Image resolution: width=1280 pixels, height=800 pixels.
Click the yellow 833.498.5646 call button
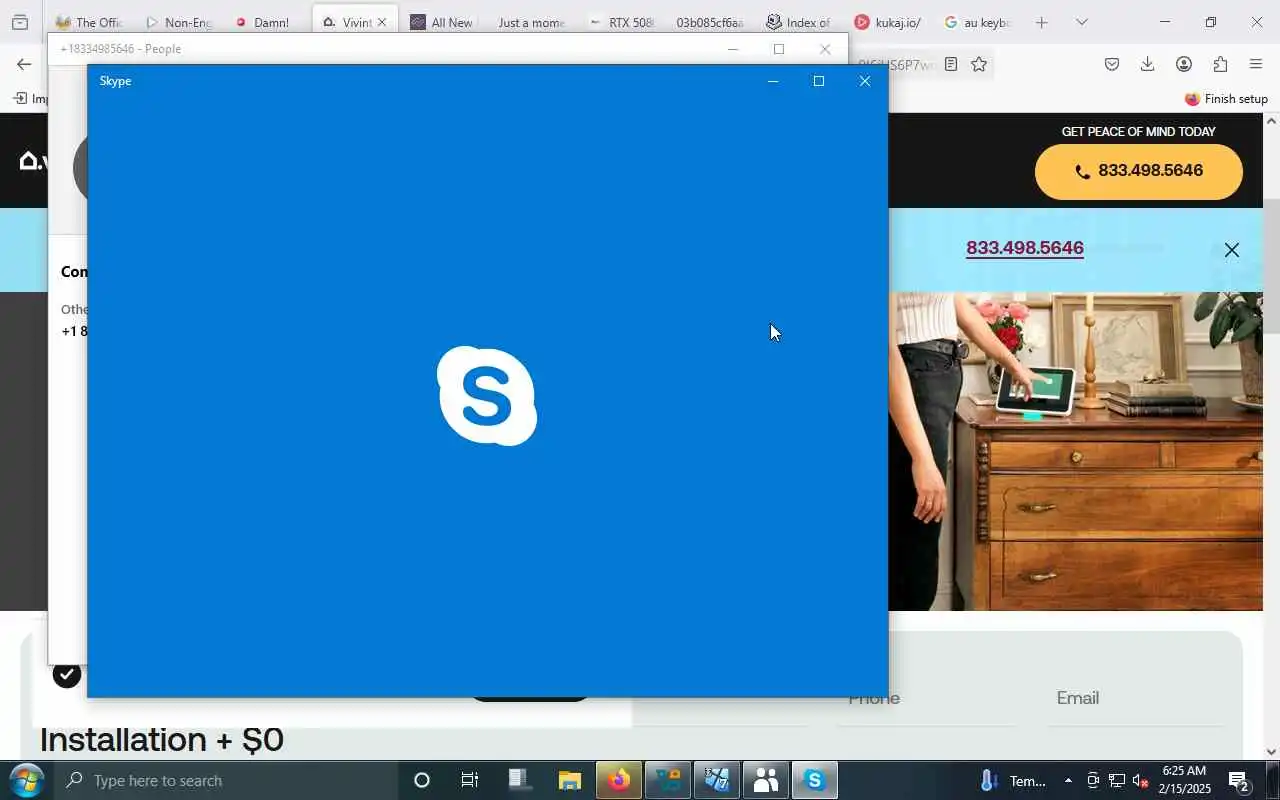coord(1139,171)
